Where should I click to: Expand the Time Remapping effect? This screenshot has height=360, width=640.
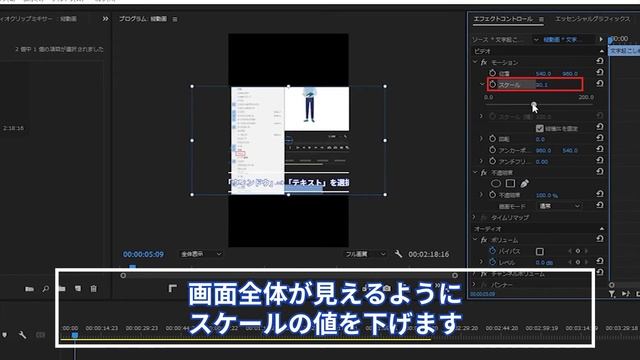coord(474,218)
